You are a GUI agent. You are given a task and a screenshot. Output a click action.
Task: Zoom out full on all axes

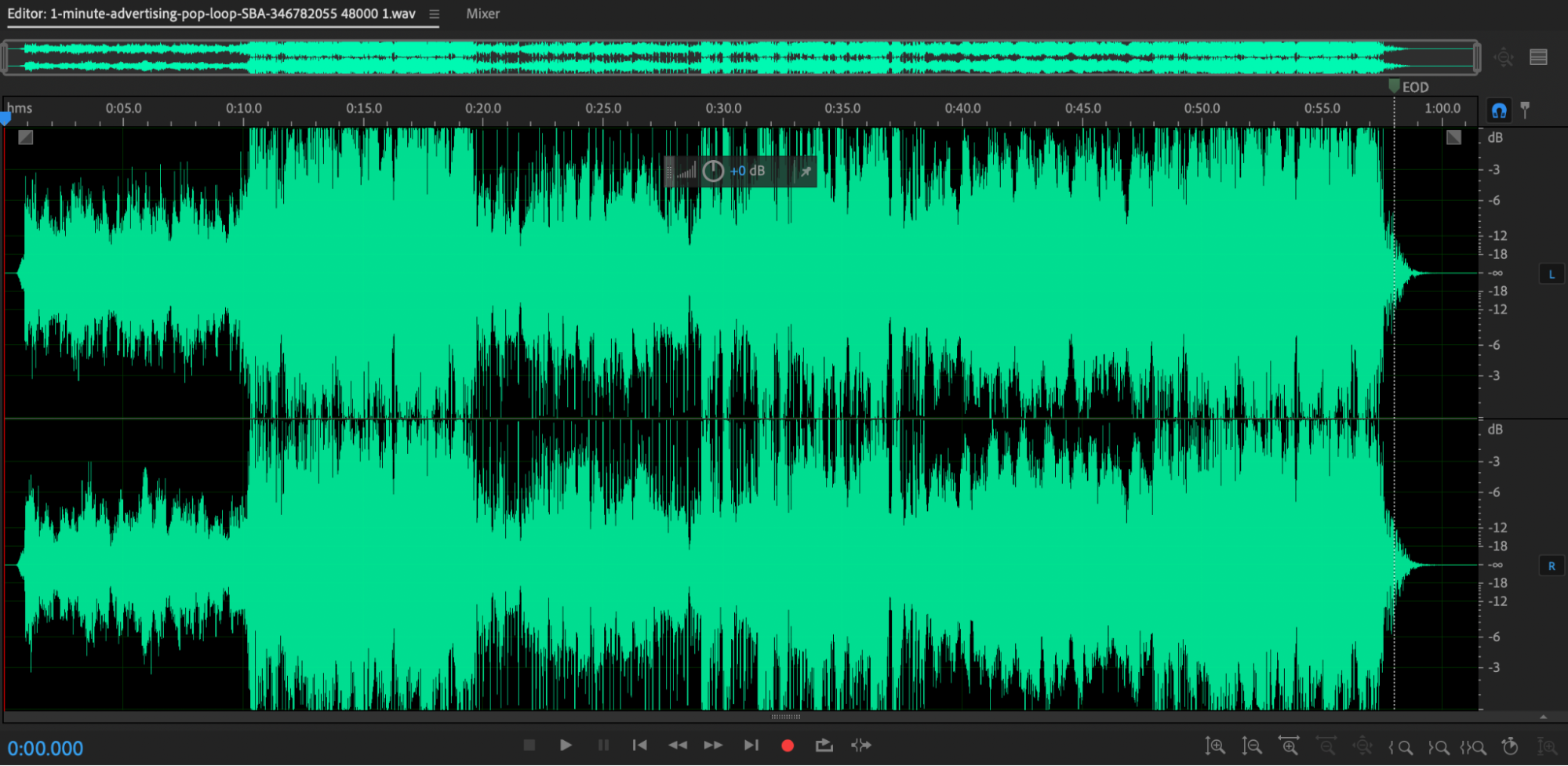(1363, 746)
